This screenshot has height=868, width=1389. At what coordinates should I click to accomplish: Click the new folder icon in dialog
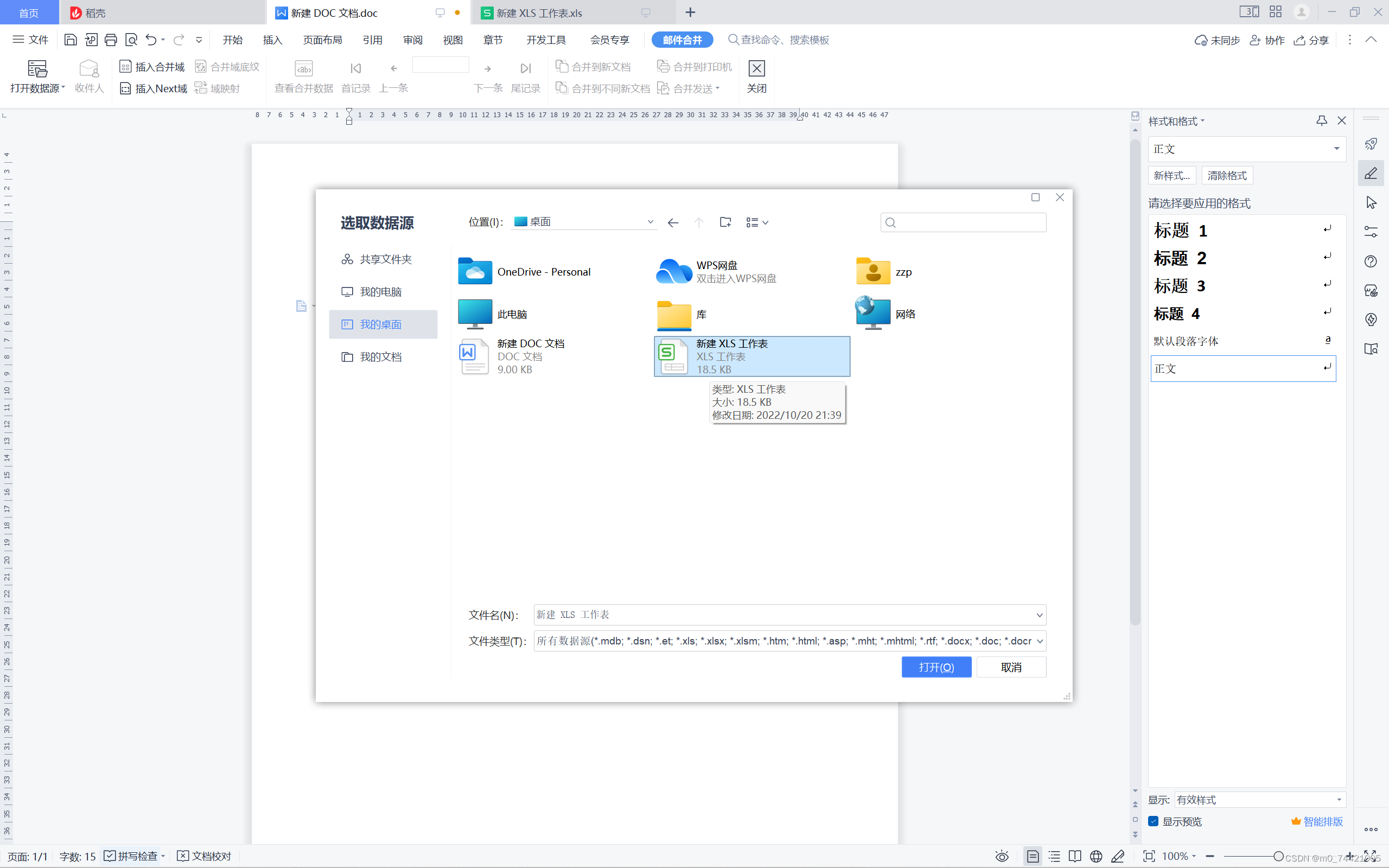[x=725, y=222]
